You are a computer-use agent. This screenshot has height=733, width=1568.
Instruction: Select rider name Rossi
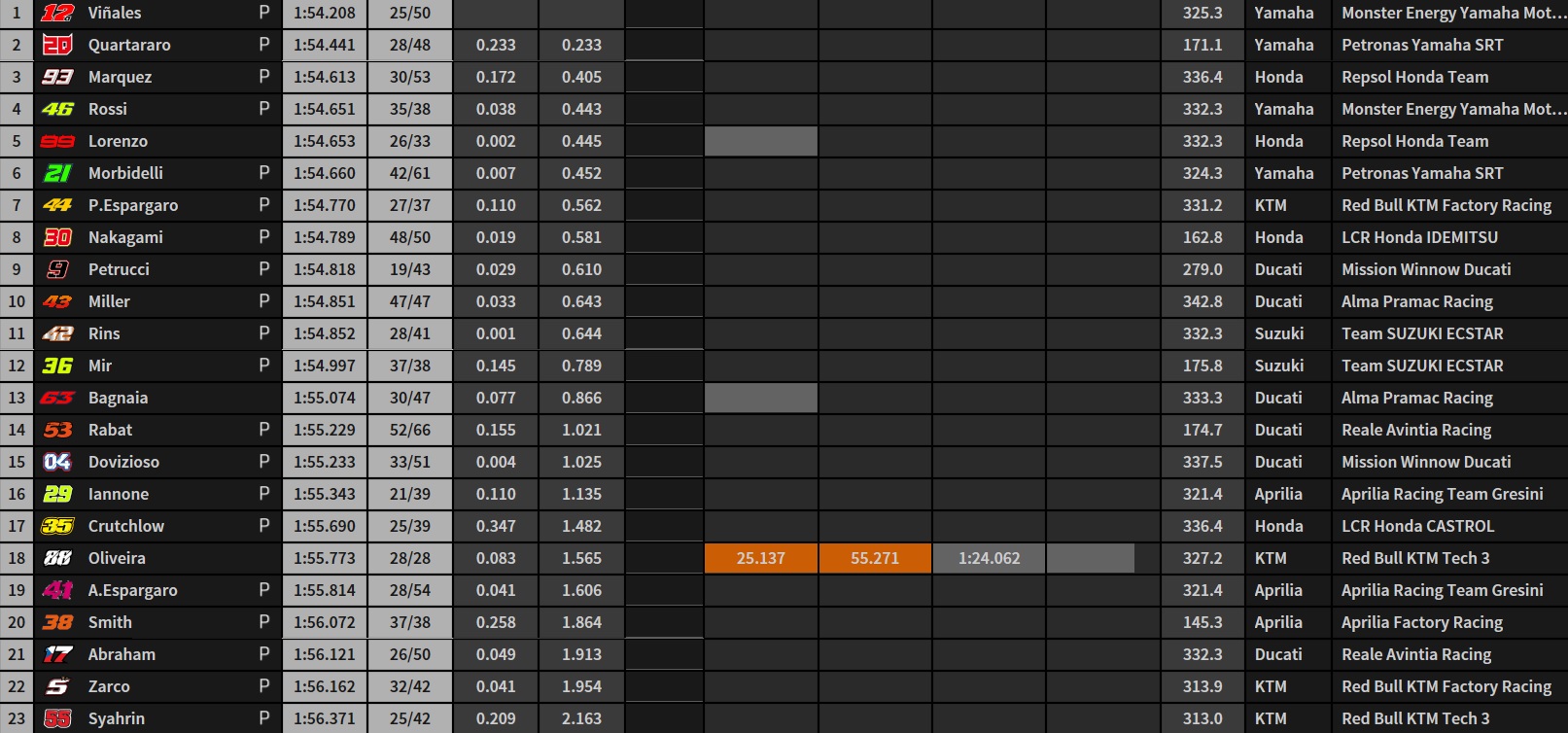coord(108,109)
